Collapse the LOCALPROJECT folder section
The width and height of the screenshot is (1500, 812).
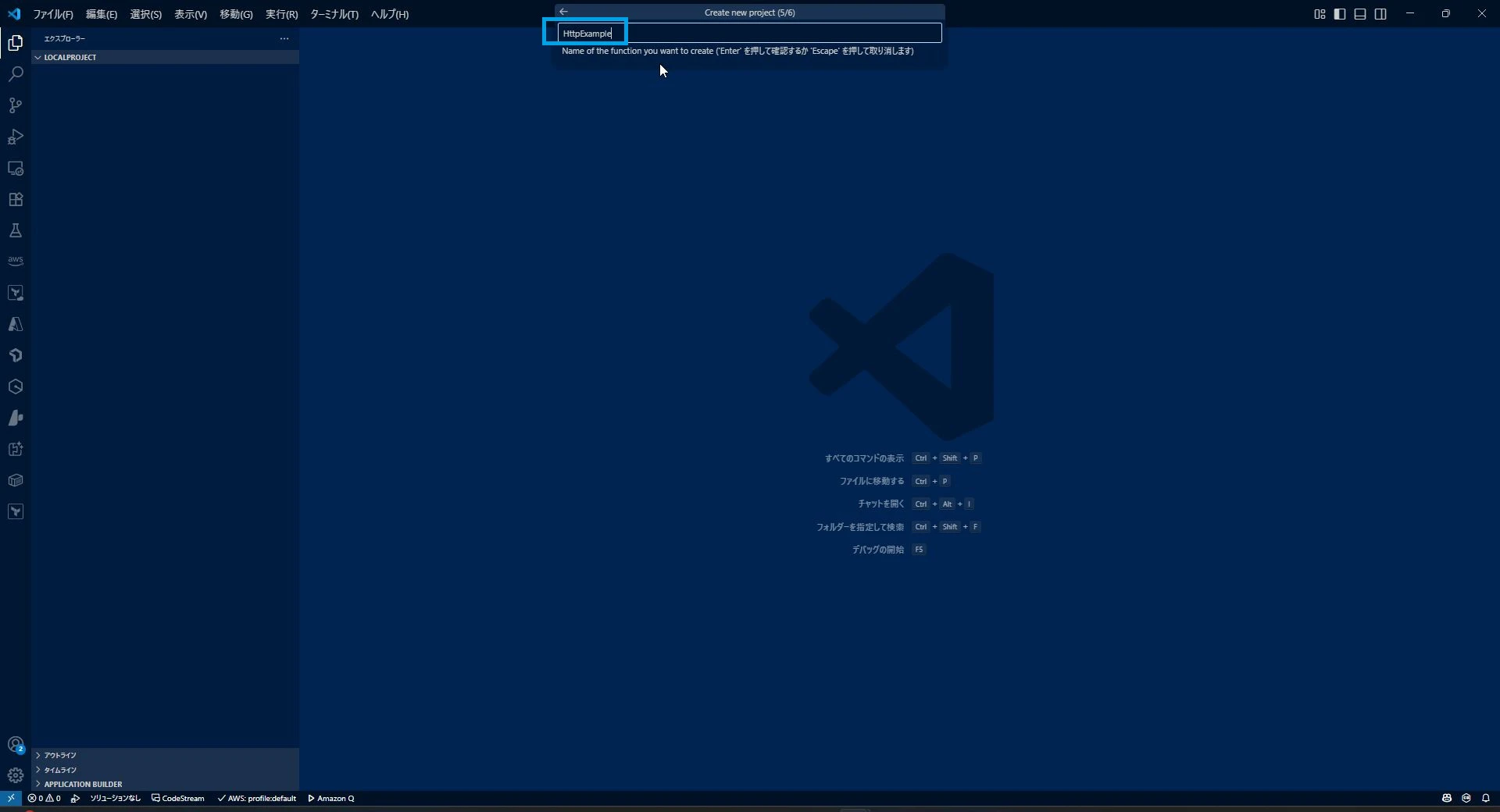pos(165,57)
